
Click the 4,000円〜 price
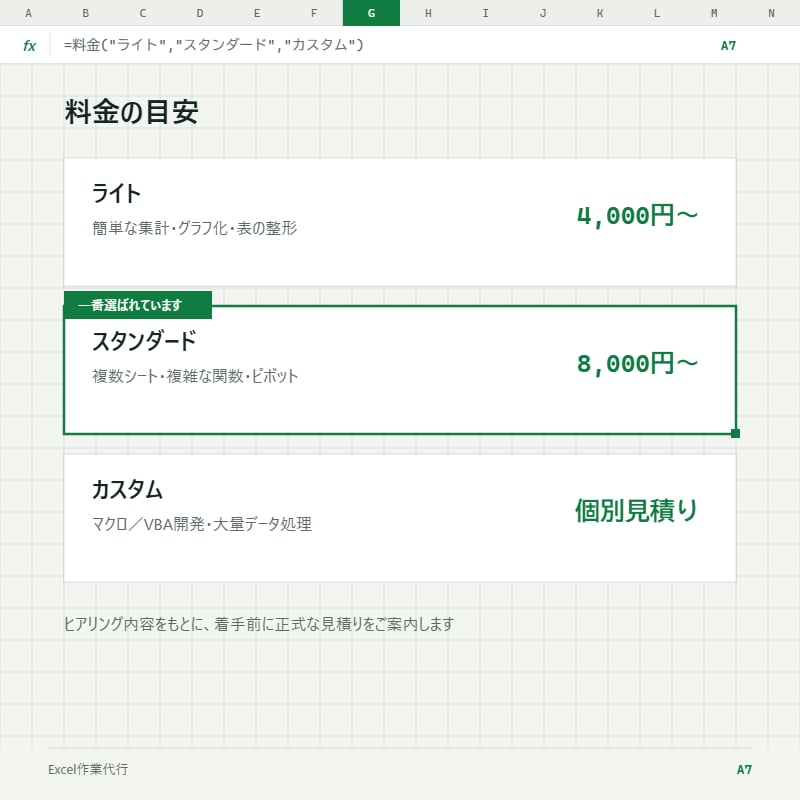click(637, 216)
